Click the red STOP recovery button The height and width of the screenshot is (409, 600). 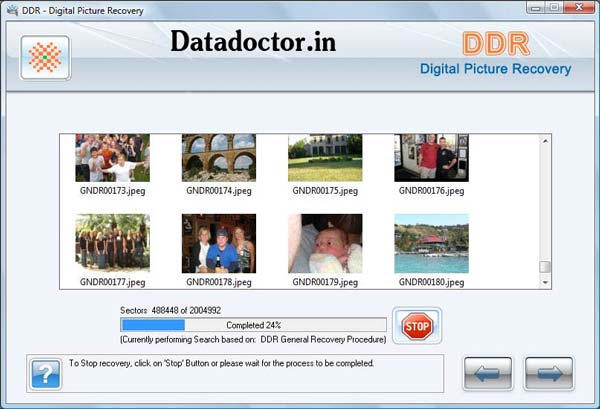click(417, 326)
